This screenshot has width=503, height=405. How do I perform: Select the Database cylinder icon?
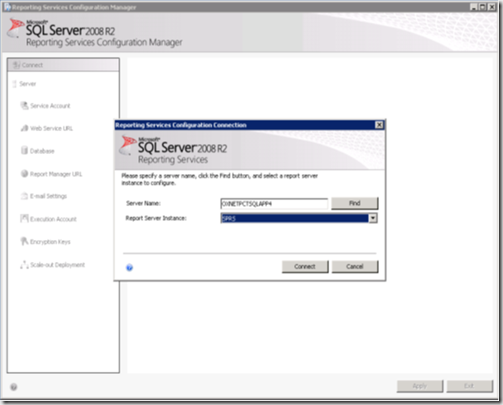(24, 151)
